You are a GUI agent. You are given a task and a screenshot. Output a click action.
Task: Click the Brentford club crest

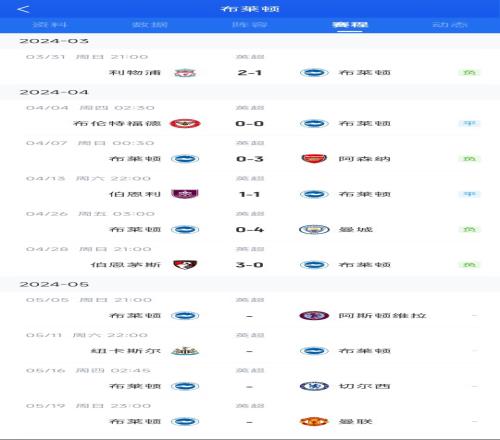(185, 124)
